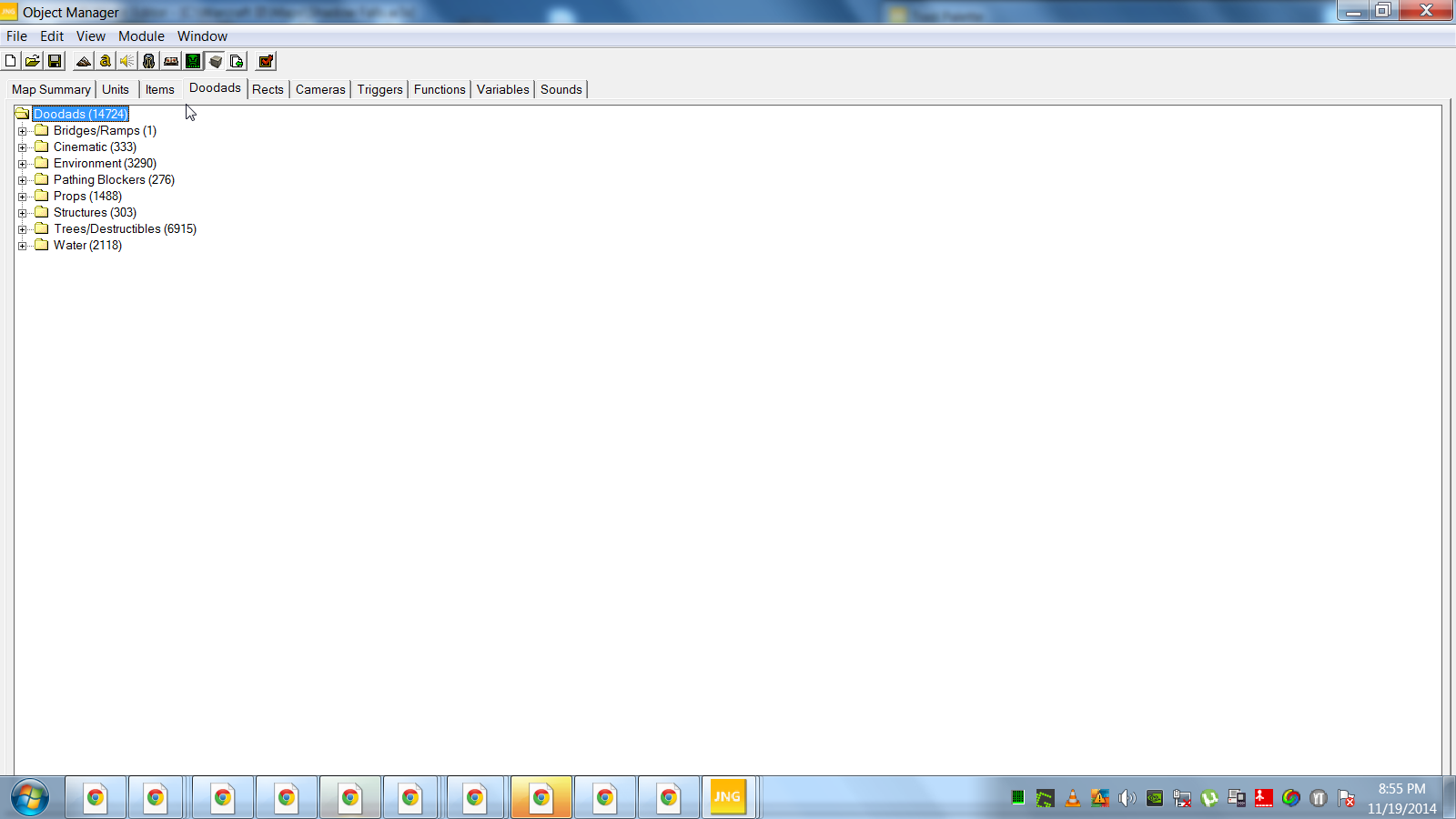The image size is (1456, 819).
Task: Select the 'Bridges/Ramps (1)' folder row
Action: [105, 131]
